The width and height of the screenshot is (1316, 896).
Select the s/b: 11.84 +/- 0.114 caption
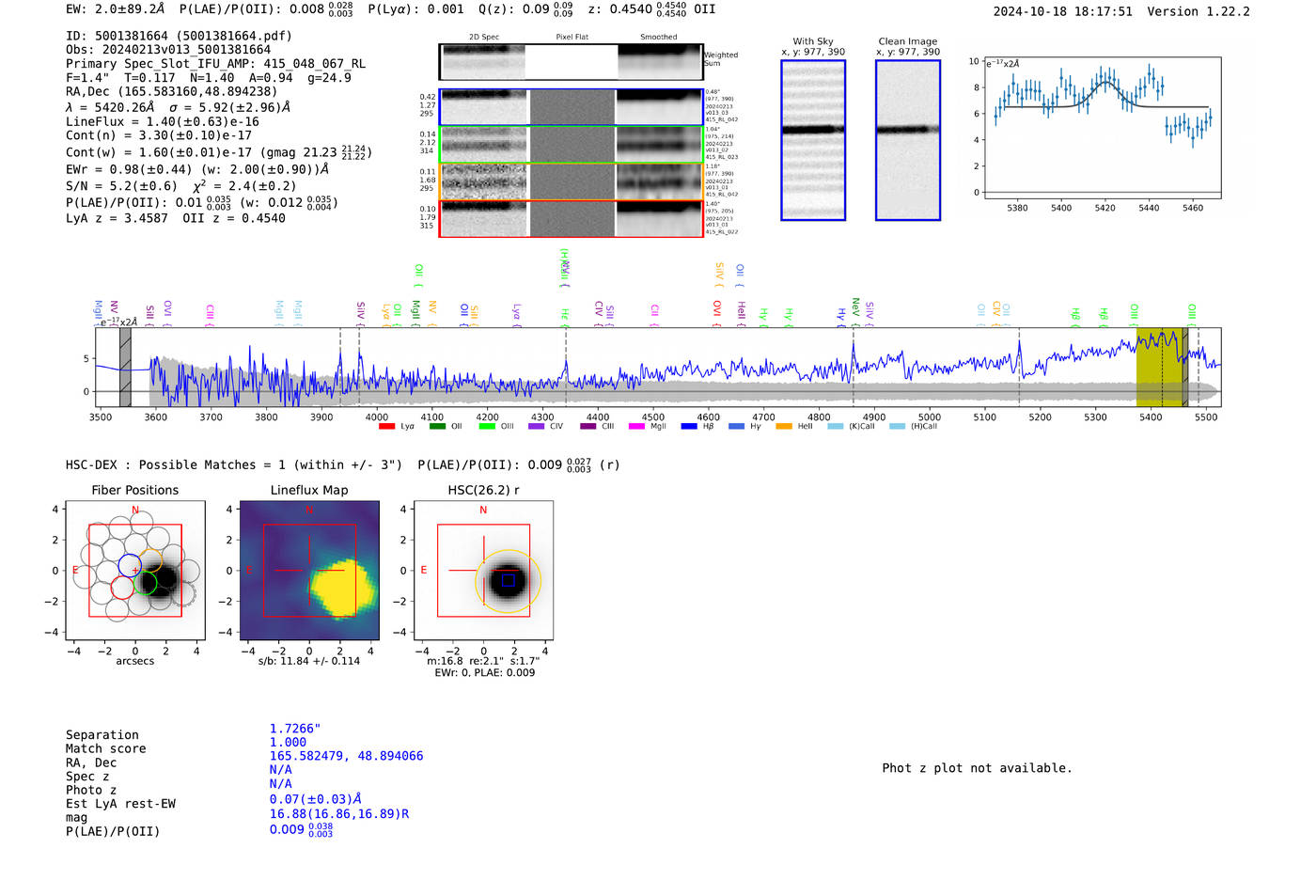[309, 661]
